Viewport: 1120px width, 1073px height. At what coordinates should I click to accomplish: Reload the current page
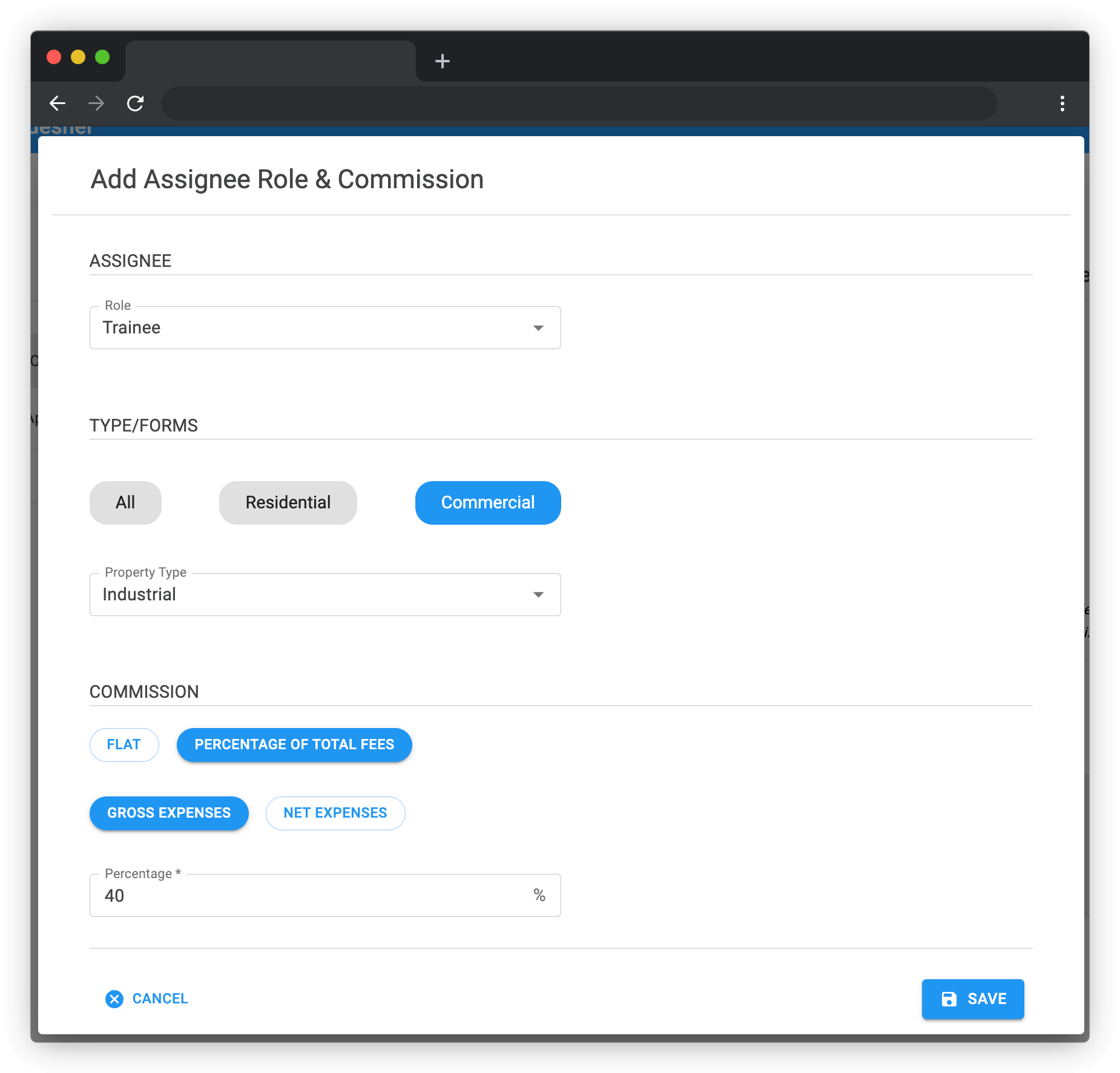coord(136,103)
